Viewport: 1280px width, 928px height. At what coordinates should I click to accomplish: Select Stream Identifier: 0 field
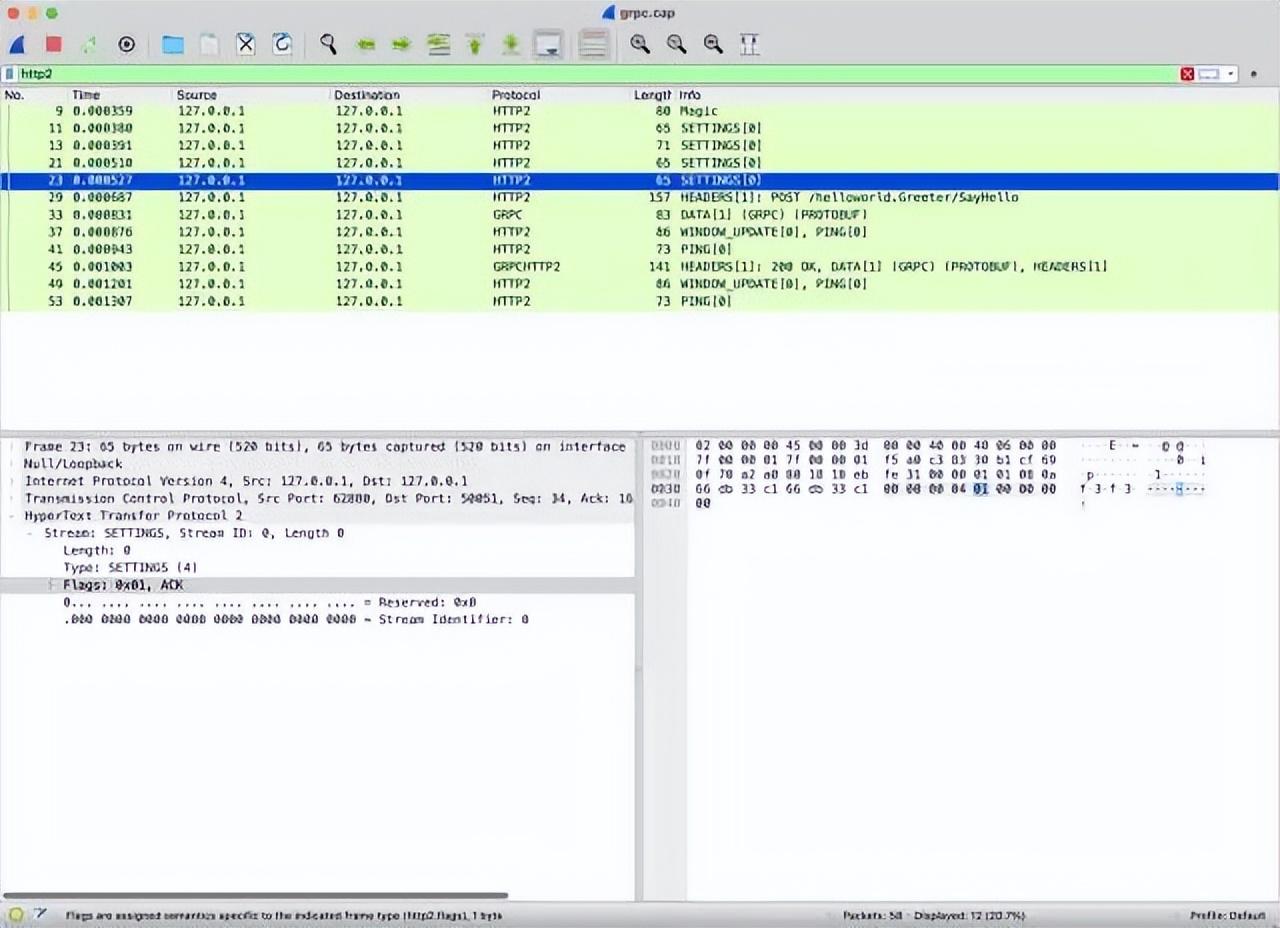296,620
